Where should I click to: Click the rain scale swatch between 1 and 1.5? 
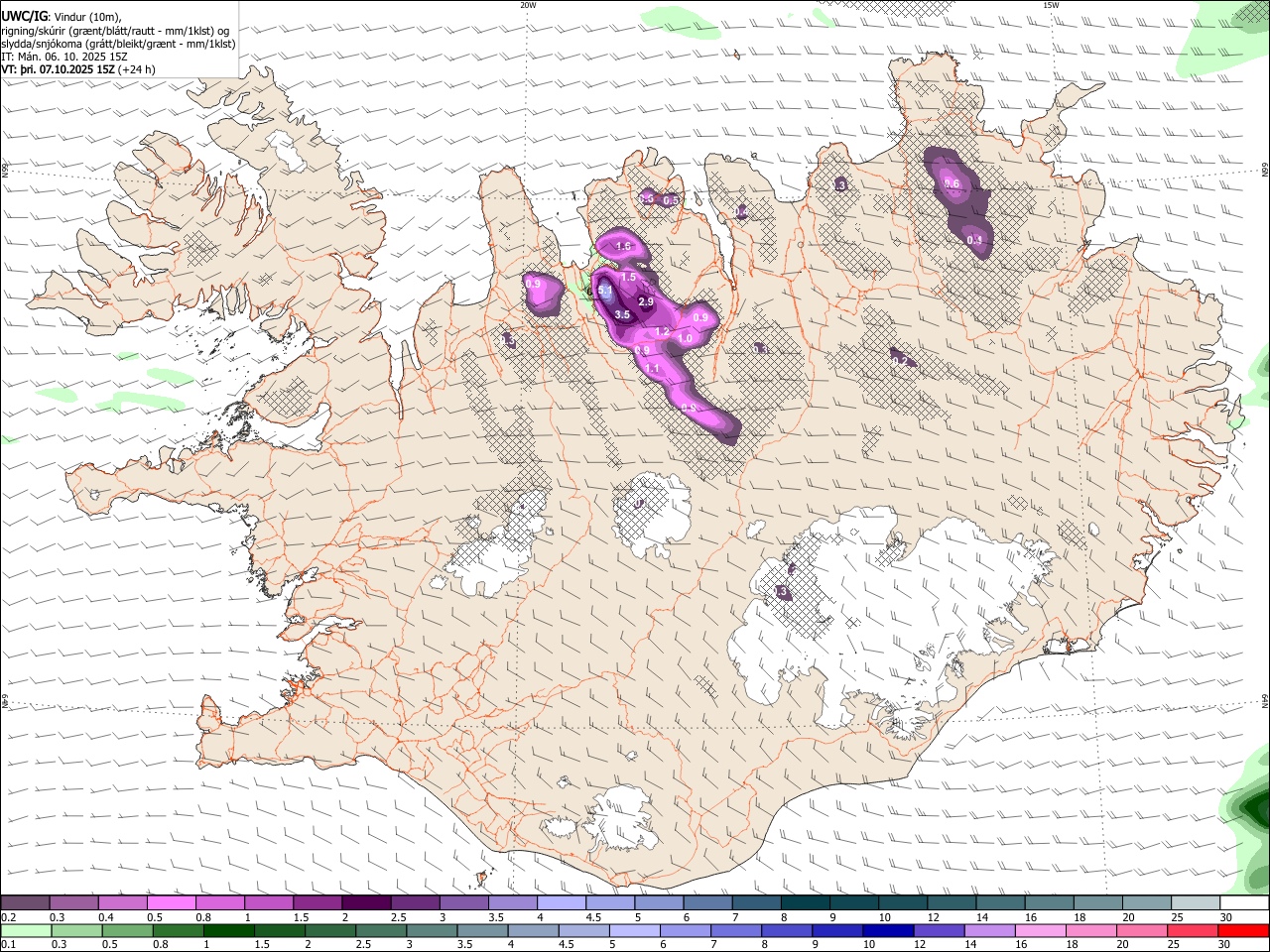(x=228, y=930)
